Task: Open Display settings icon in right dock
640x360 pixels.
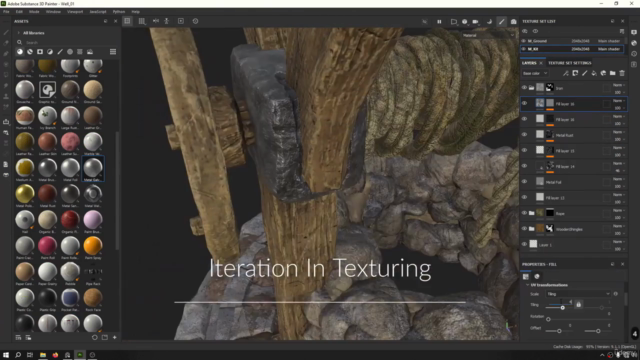Action: [634, 32]
